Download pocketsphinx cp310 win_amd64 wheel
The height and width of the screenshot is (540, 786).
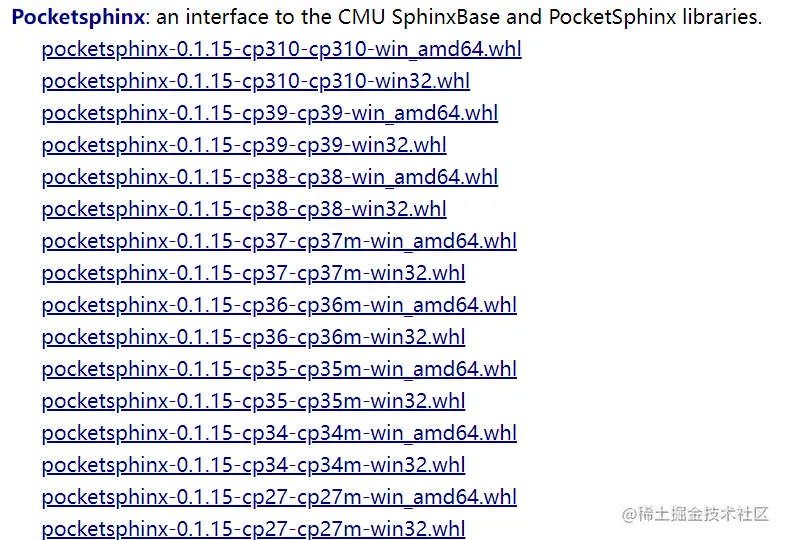click(x=281, y=49)
